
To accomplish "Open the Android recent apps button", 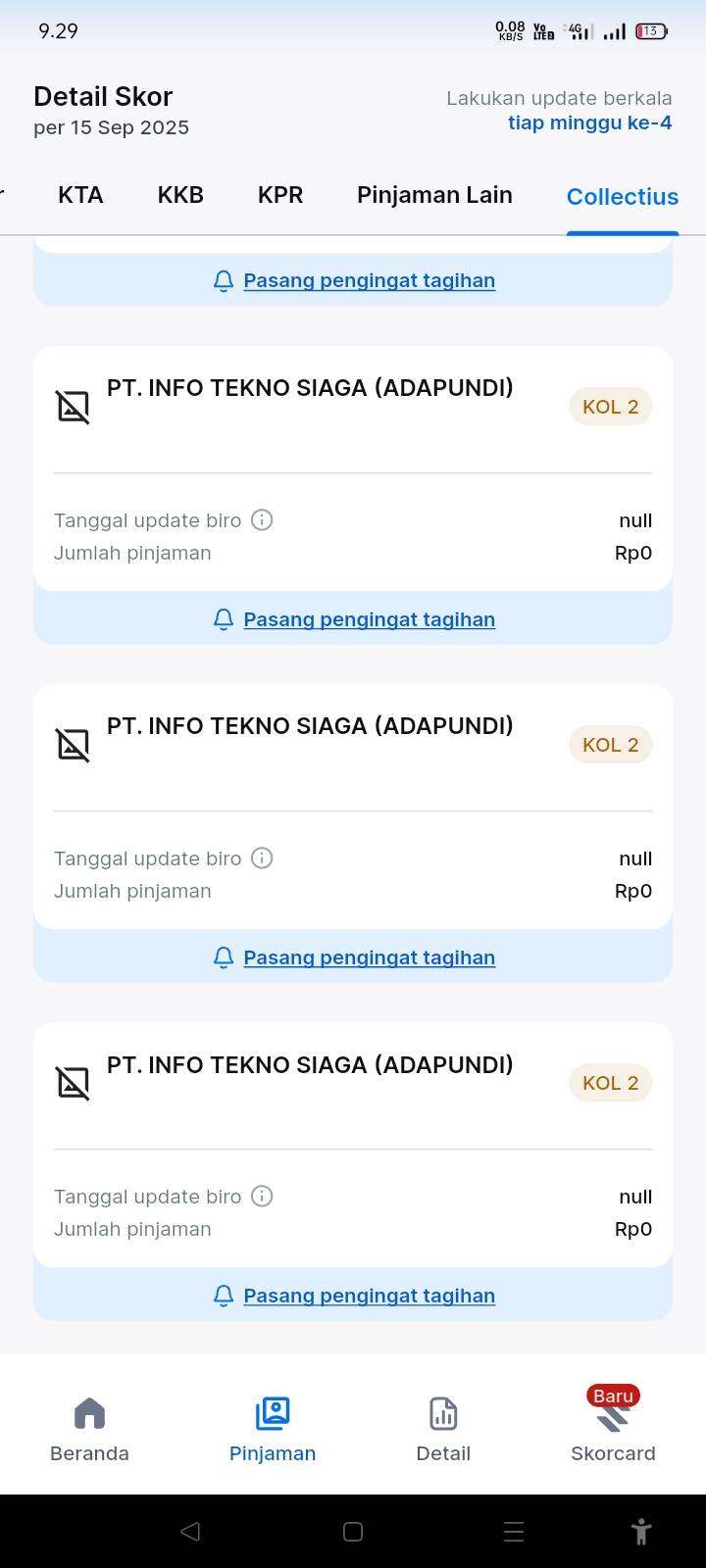I will pyautogui.click(x=514, y=1532).
